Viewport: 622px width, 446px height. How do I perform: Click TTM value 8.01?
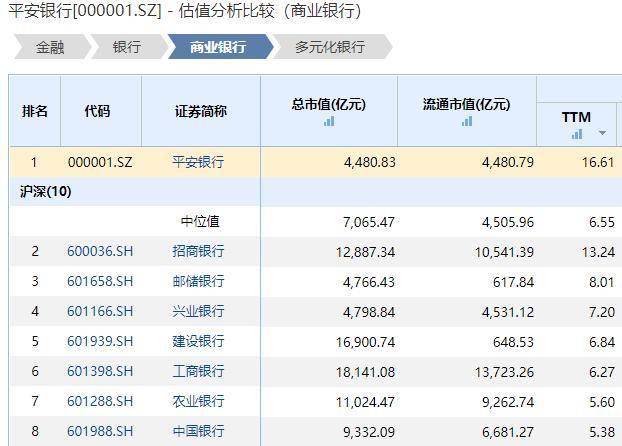(602, 282)
